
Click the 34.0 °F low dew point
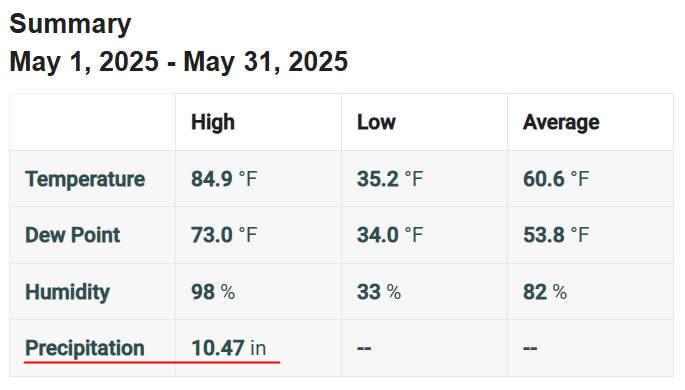click(390, 235)
